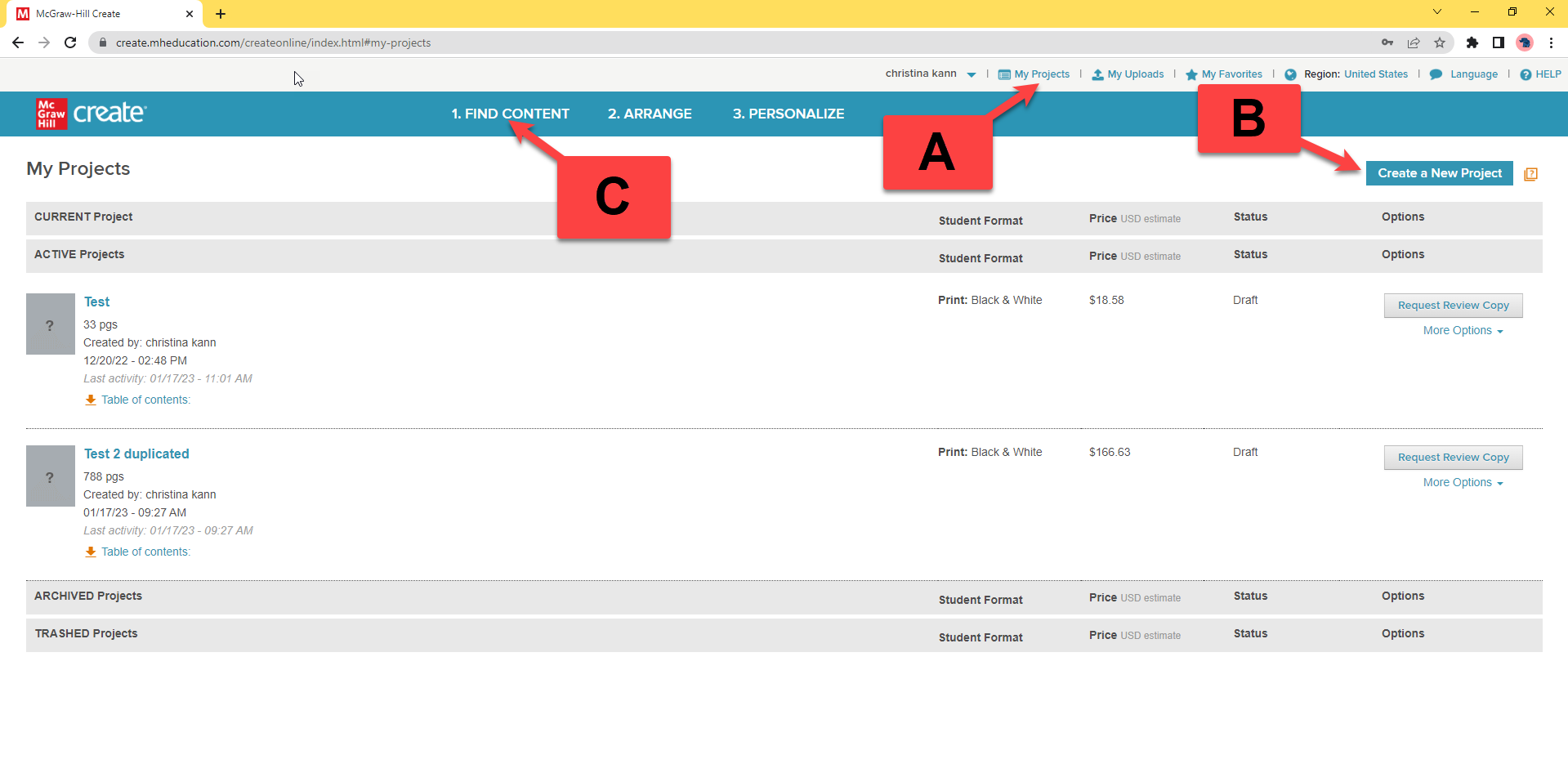Reload the page with the browser refresh icon

[x=70, y=42]
